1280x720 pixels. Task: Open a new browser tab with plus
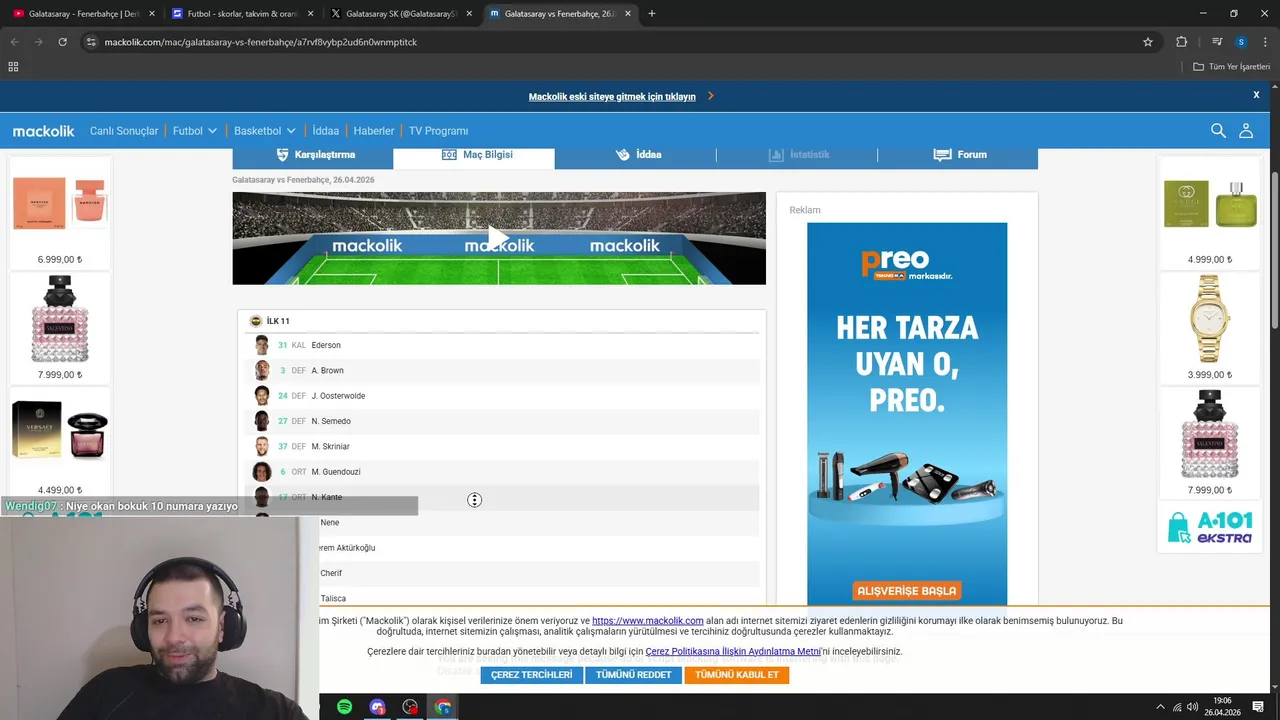tap(652, 14)
